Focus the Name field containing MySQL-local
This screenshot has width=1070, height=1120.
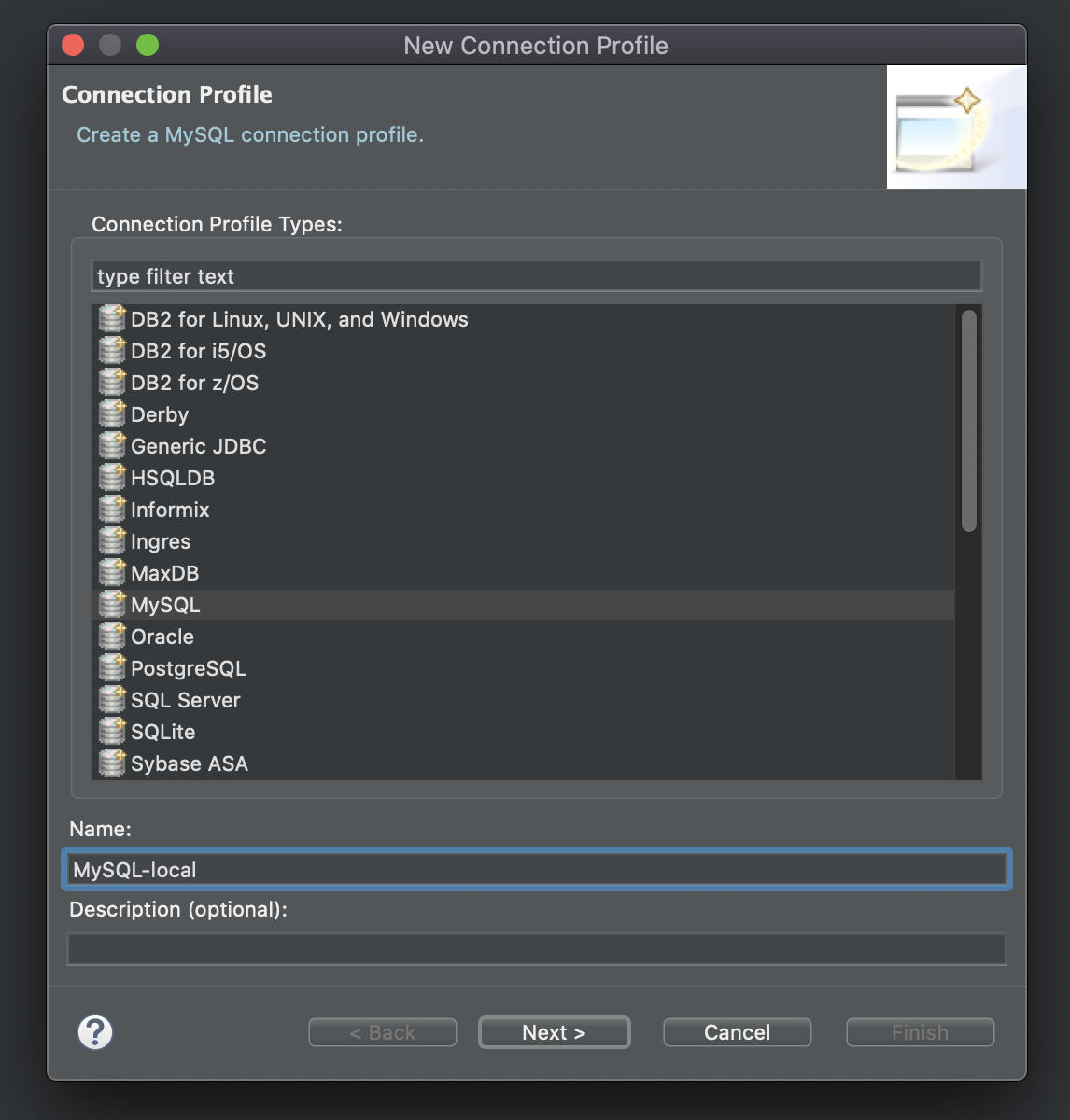pos(537,870)
